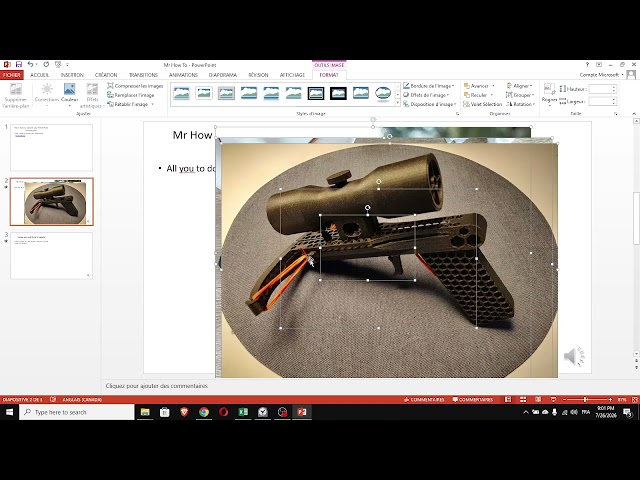Start slideshow from status bar icon
The width and height of the screenshot is (640, 480).
pos(553,400)
